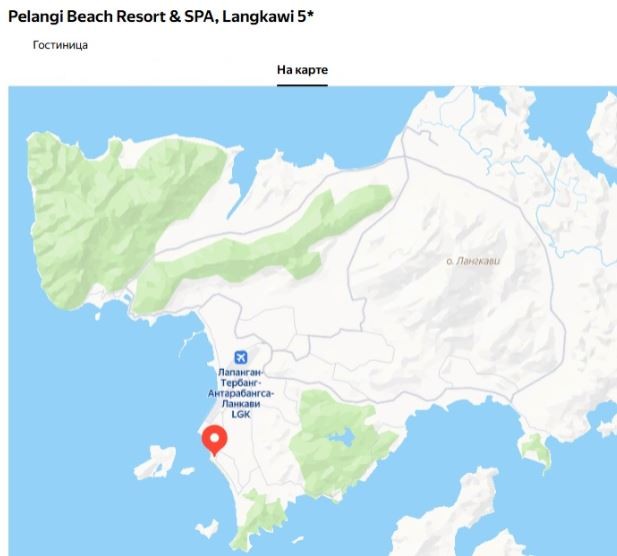This screenshot has width=617, height=556.
Task: Select the "о. Лангкави" island label
Action: (473, 260)
